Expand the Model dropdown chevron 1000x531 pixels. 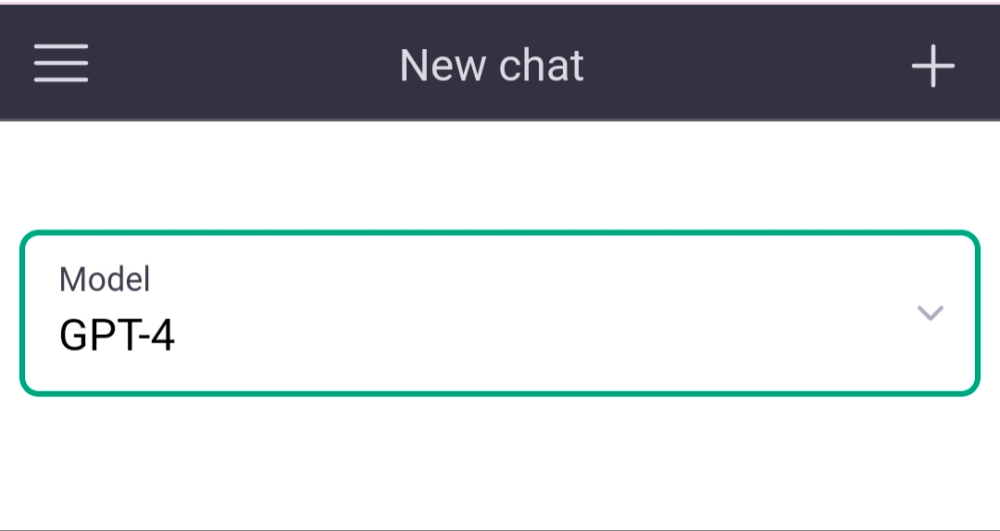click(930, 313)
